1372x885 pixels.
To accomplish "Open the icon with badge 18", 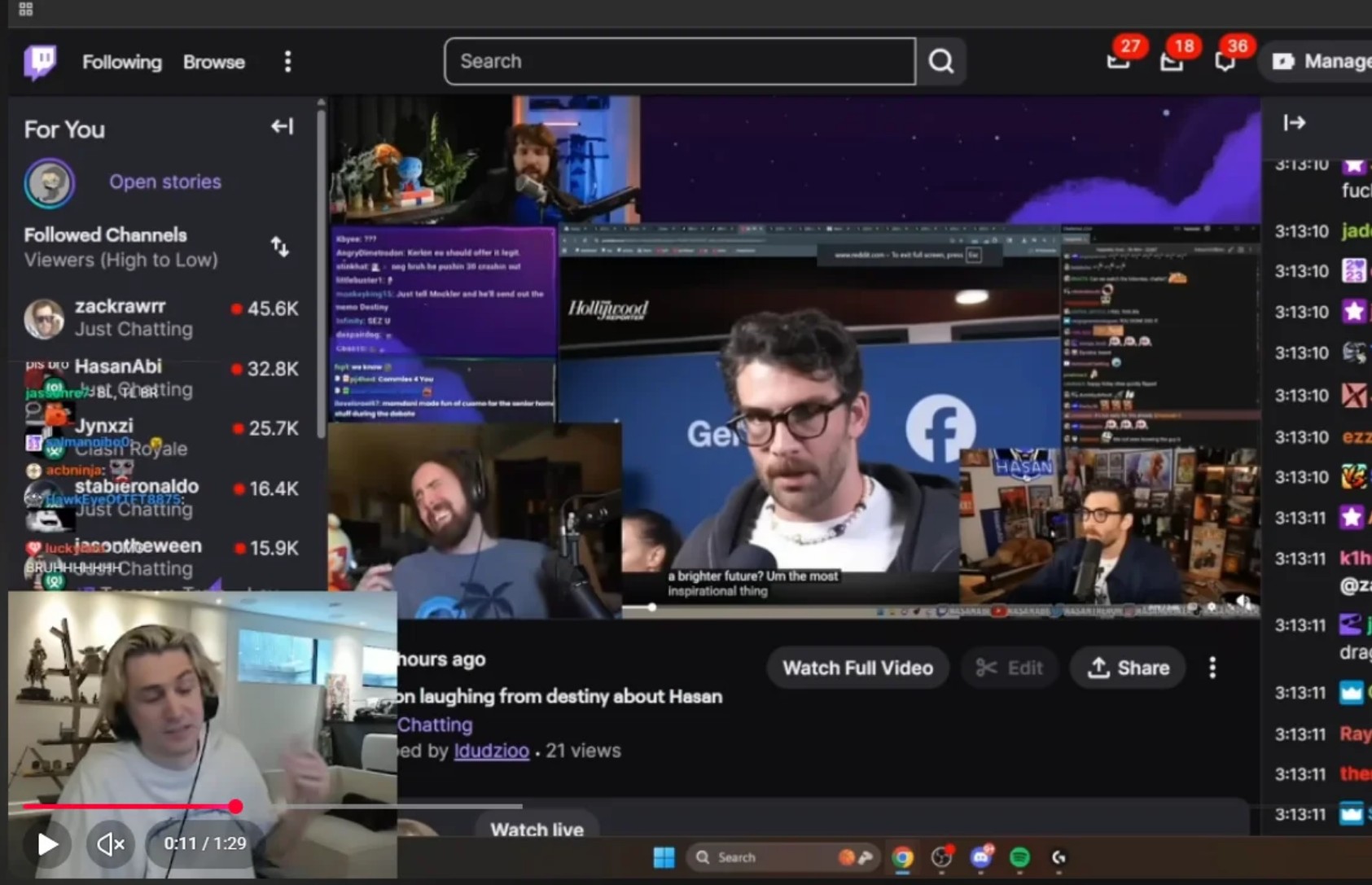I will tap(1173, 59).
